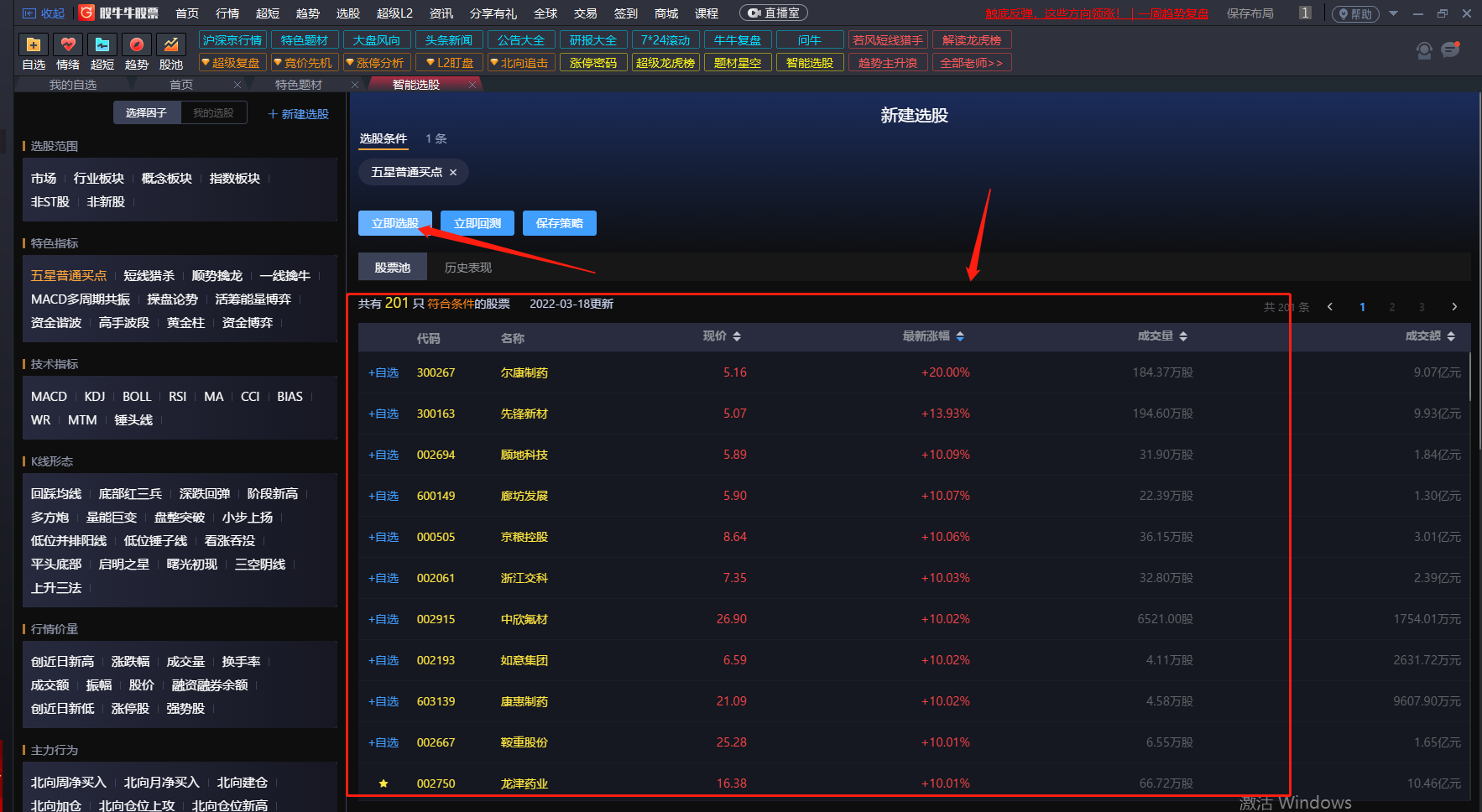The width and height of the screenshot is (1482, 812).
Task: Expand the 超级复盘 dropdown button
Action: tap(232, 63)
